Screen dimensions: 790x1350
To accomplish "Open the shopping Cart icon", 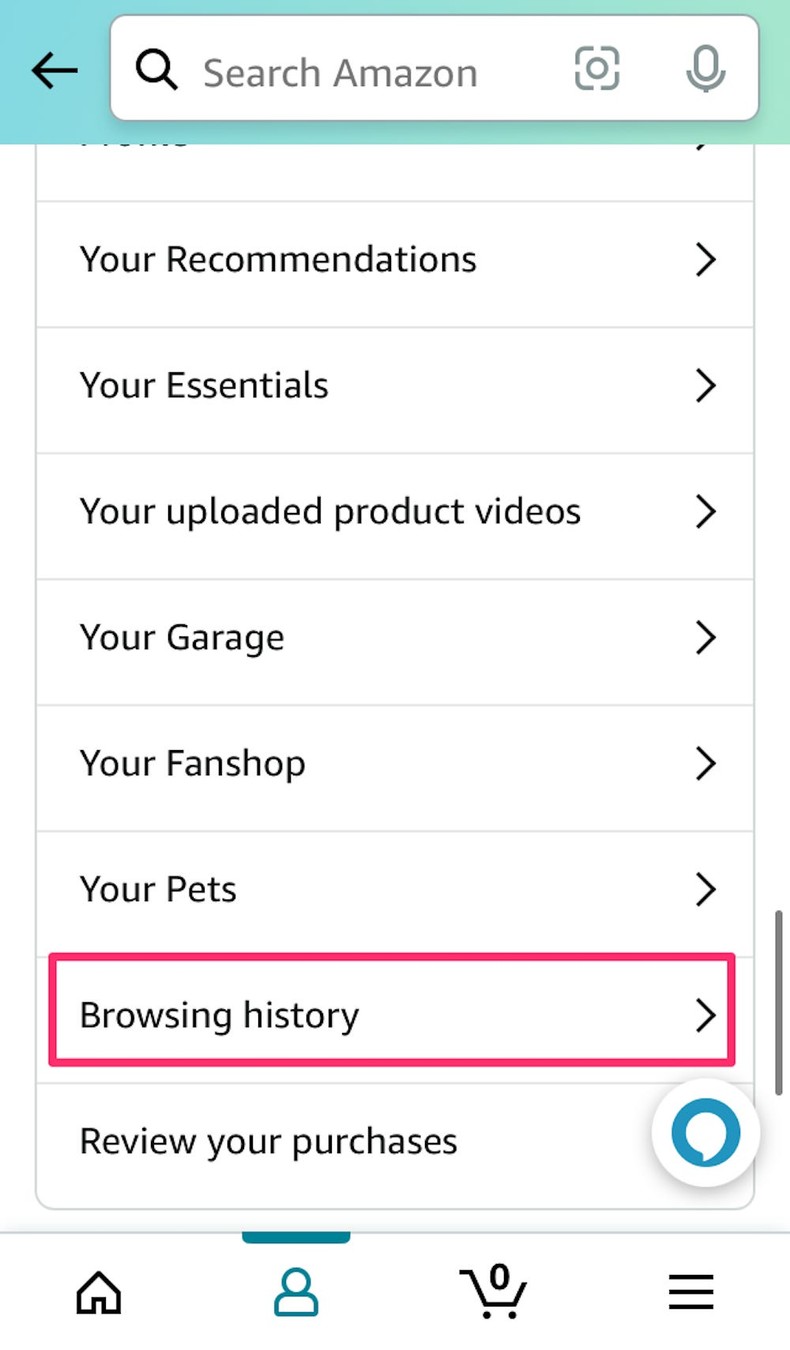I will pyautogui.click(x=493, y=1292).
